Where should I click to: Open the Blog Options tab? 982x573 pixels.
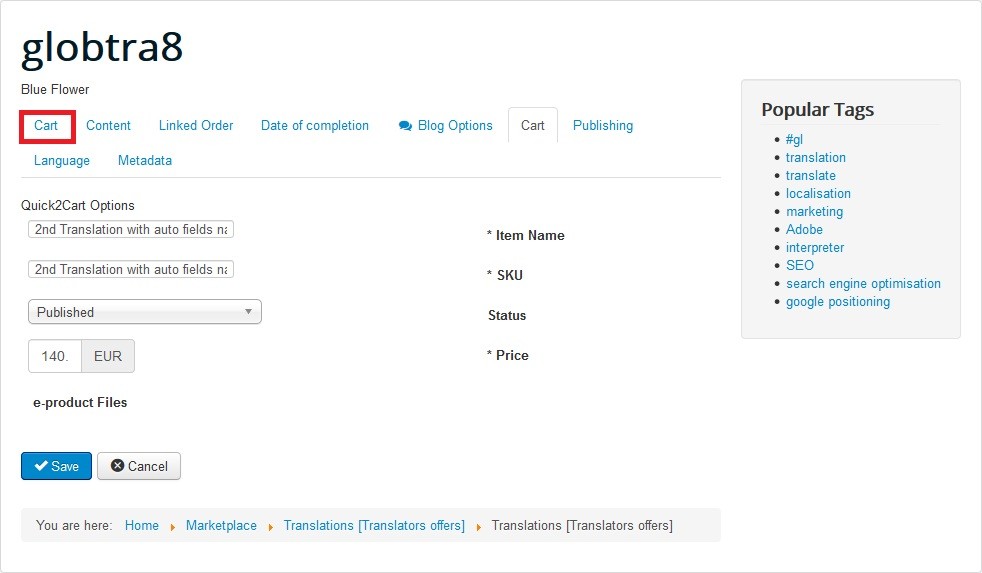pos(446,126)
